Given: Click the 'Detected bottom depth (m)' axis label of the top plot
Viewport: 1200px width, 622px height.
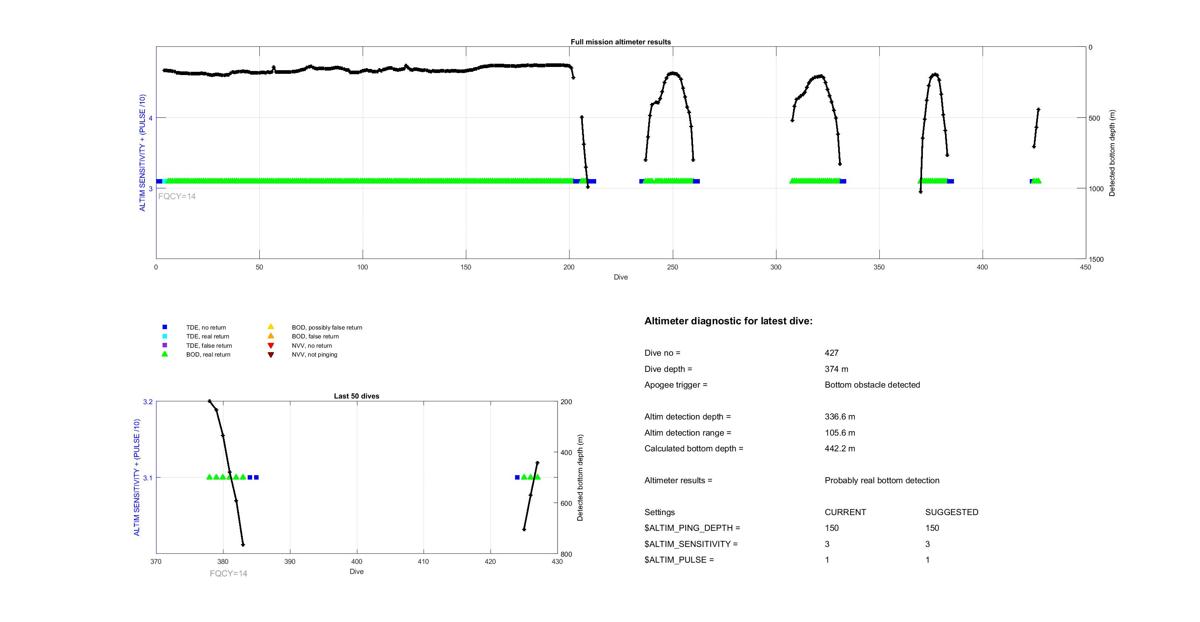Looking at the screenshot, I should click(x=1112, y=152).
